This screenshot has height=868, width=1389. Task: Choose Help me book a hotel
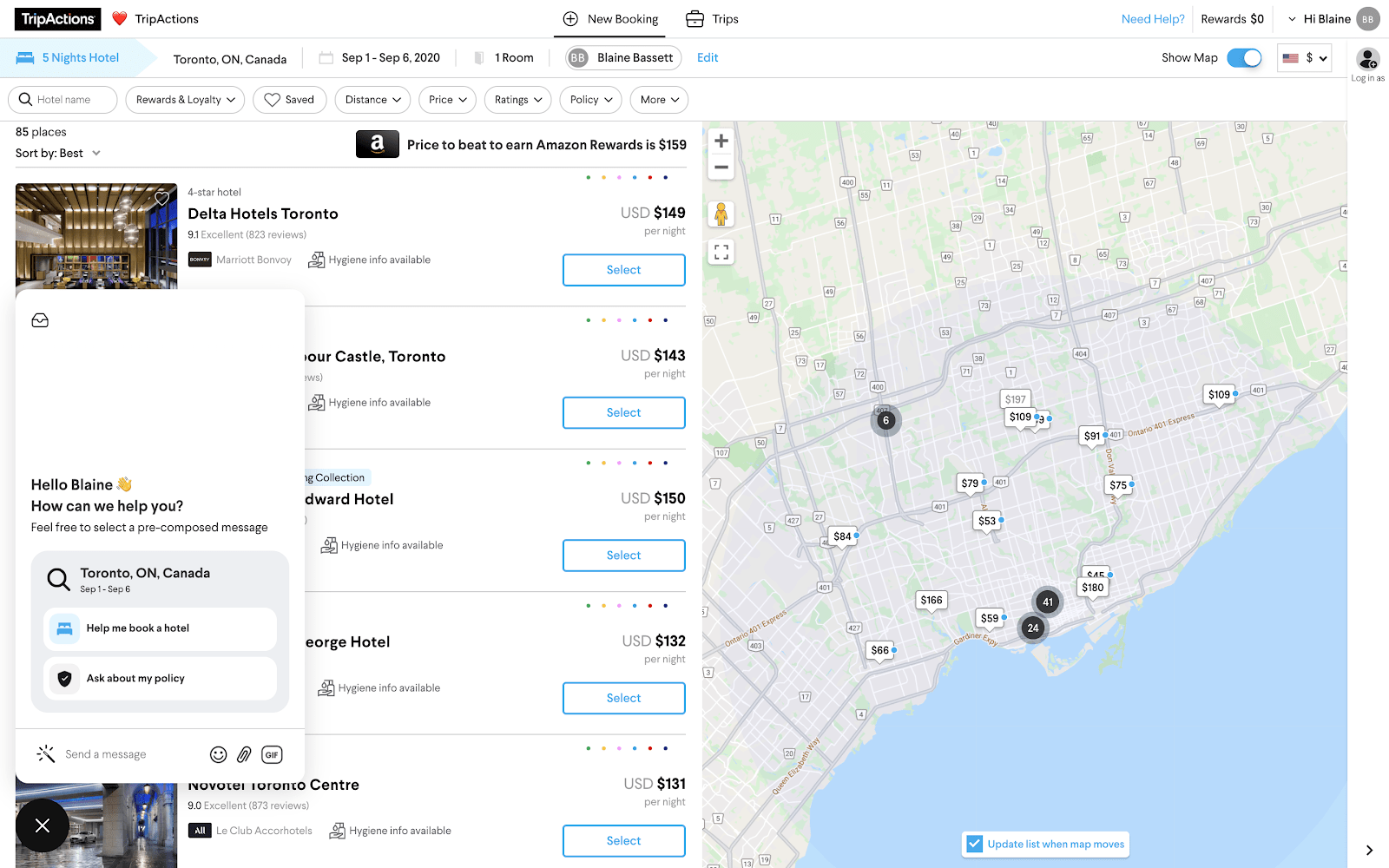[x=160, y=628]
